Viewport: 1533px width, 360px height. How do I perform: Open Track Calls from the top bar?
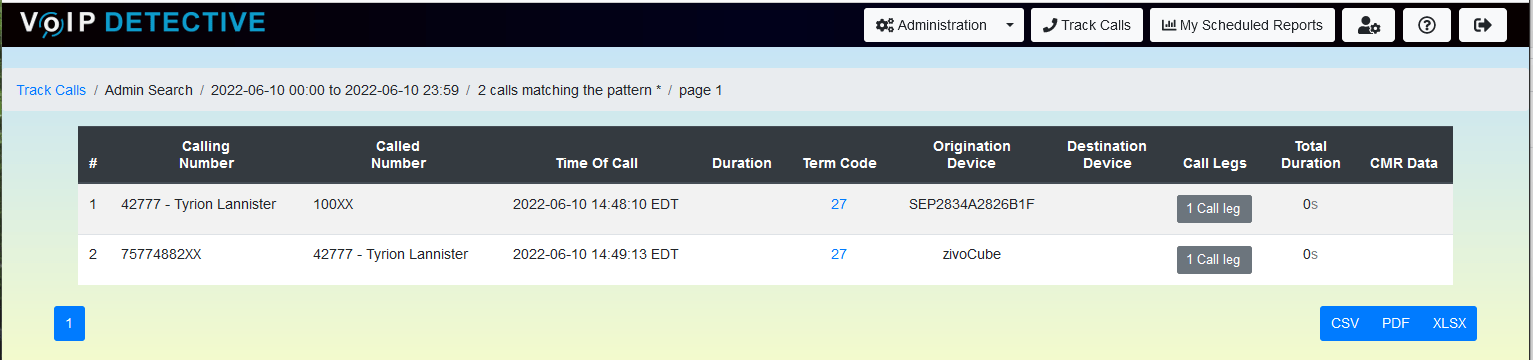[1087, 26]
